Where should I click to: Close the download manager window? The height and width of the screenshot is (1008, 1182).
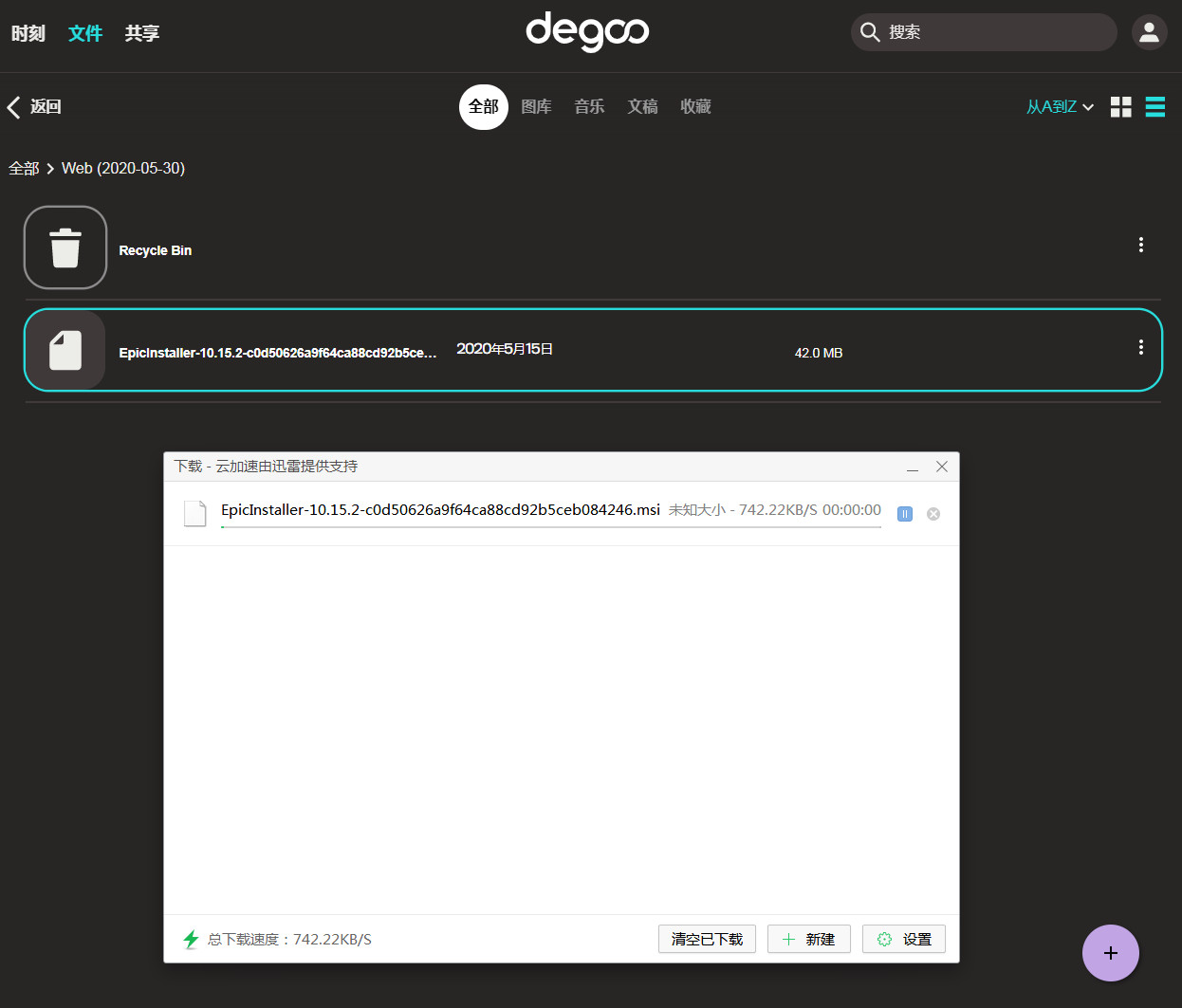(942, 467)
